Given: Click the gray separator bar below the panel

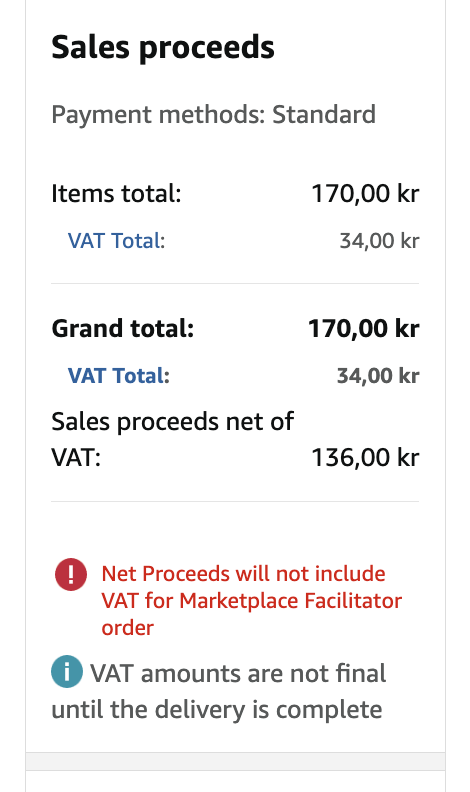Looking at the screenshot, I should 235,761.
